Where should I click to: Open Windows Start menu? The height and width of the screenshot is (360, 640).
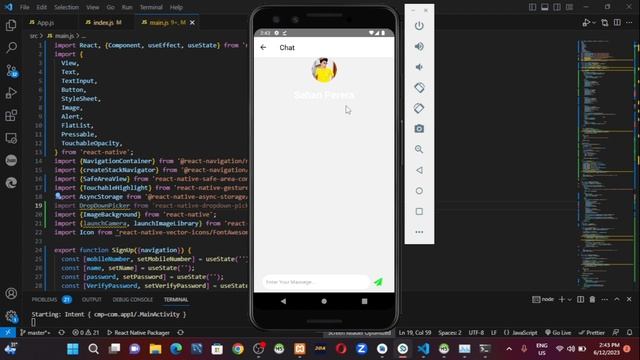[x=73, y=349]
